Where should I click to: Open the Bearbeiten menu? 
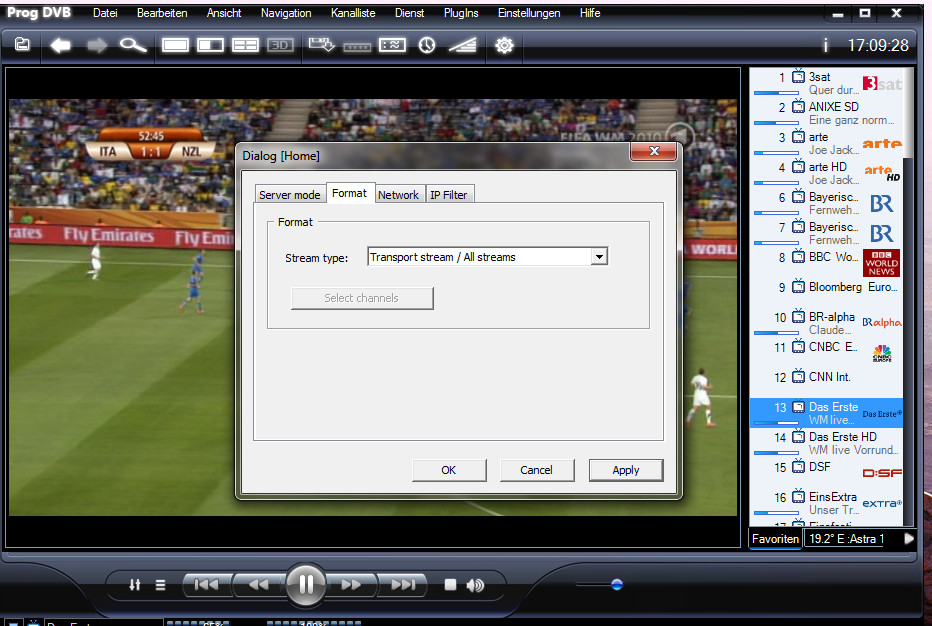tap(162, 13)
